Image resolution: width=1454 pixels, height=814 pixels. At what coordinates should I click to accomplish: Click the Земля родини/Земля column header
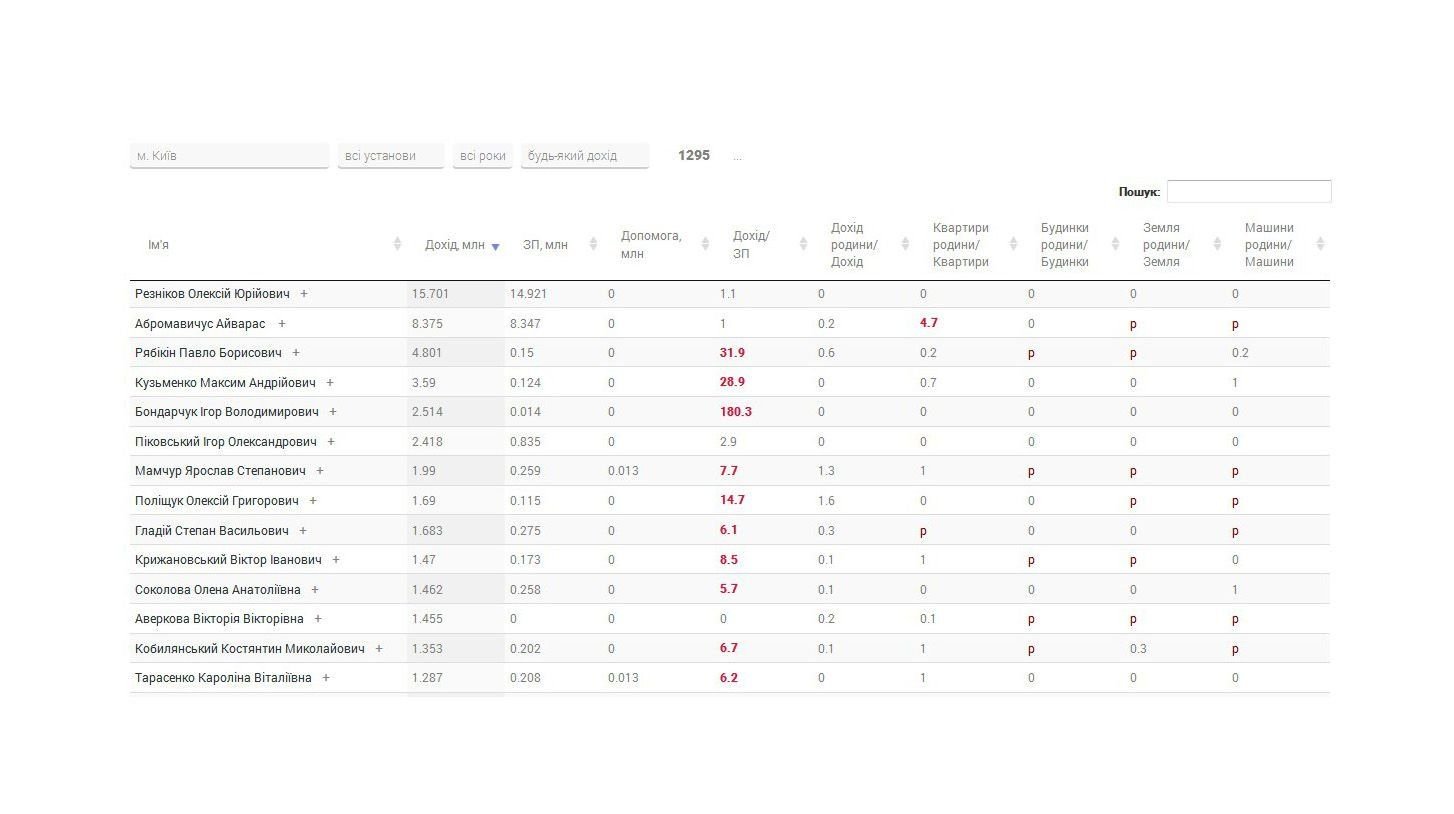(x=1167, y=245)
